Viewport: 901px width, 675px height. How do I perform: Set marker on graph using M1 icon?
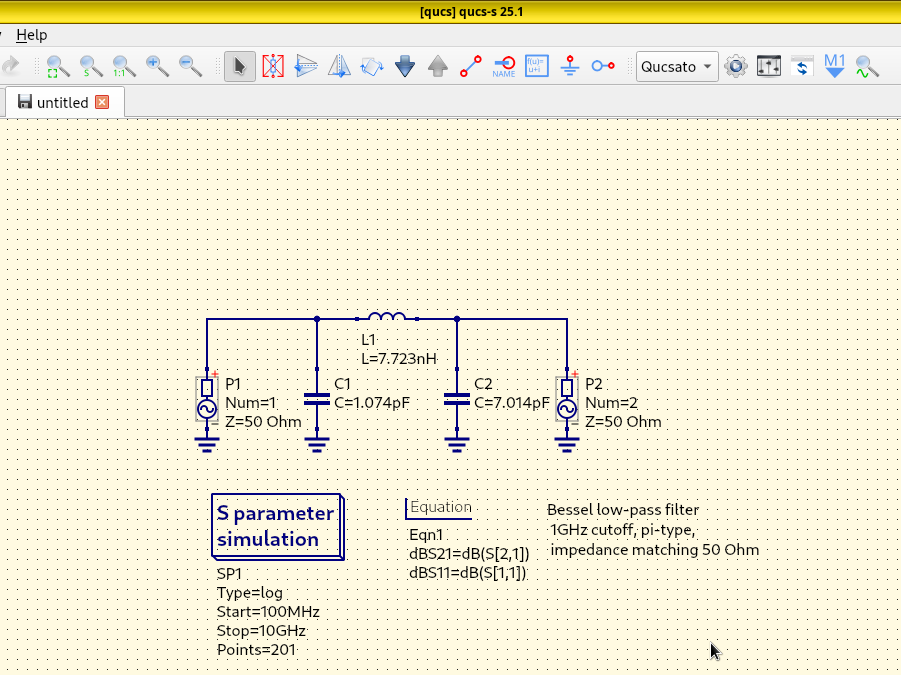834,66
